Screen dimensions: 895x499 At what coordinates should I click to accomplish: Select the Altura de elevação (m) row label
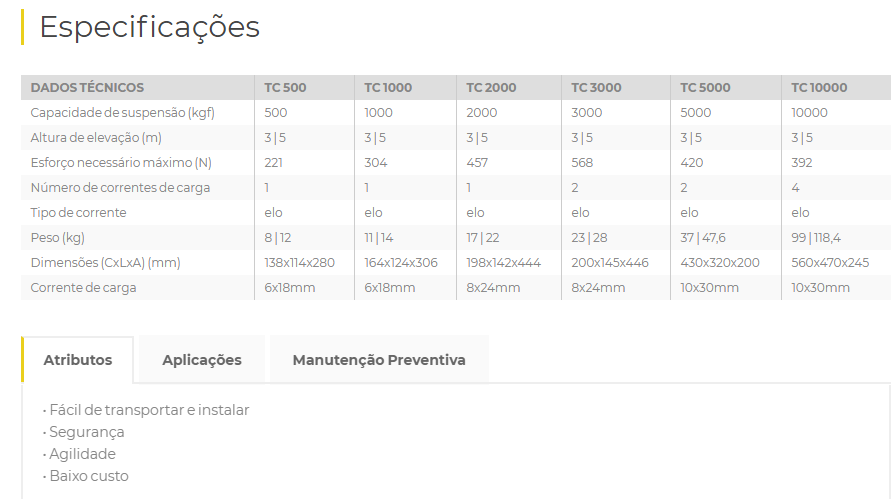96,138
